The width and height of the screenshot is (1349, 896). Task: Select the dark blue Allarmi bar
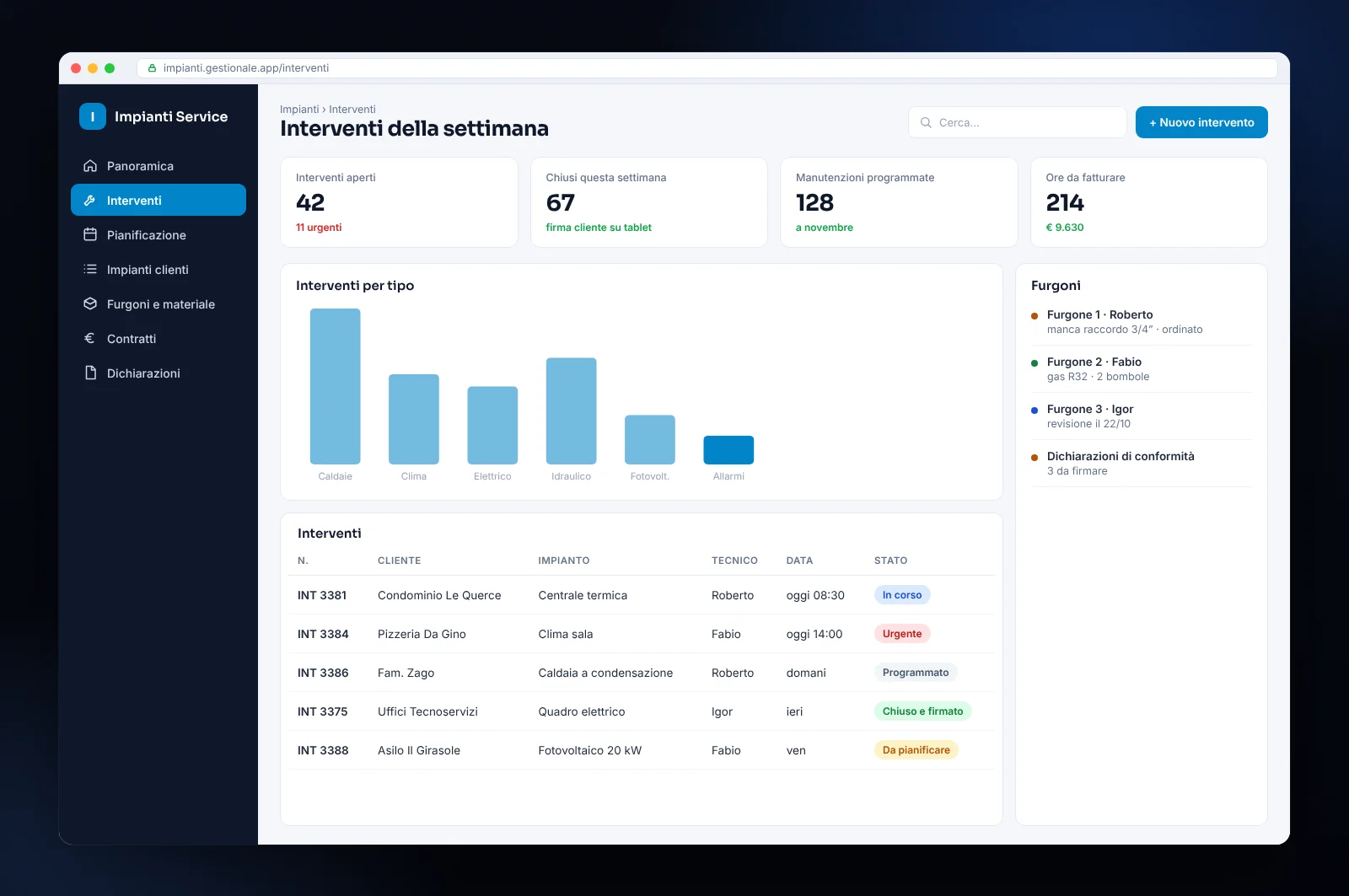(728, 450)
